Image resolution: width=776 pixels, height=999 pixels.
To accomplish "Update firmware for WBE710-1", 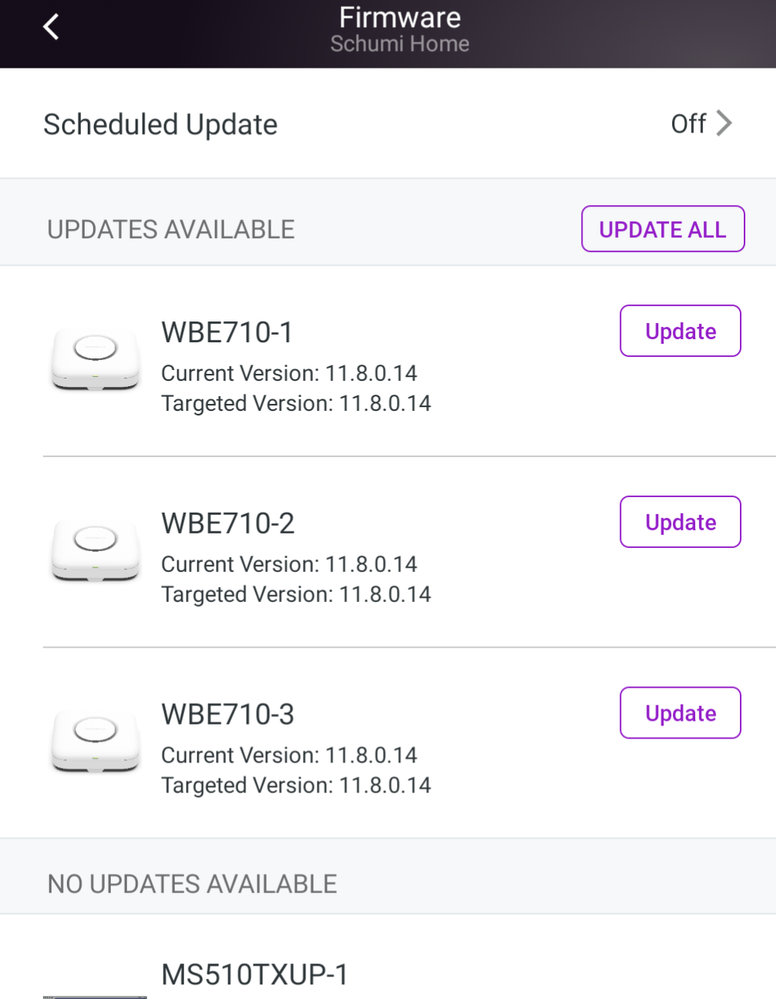I will pos(680,331).
